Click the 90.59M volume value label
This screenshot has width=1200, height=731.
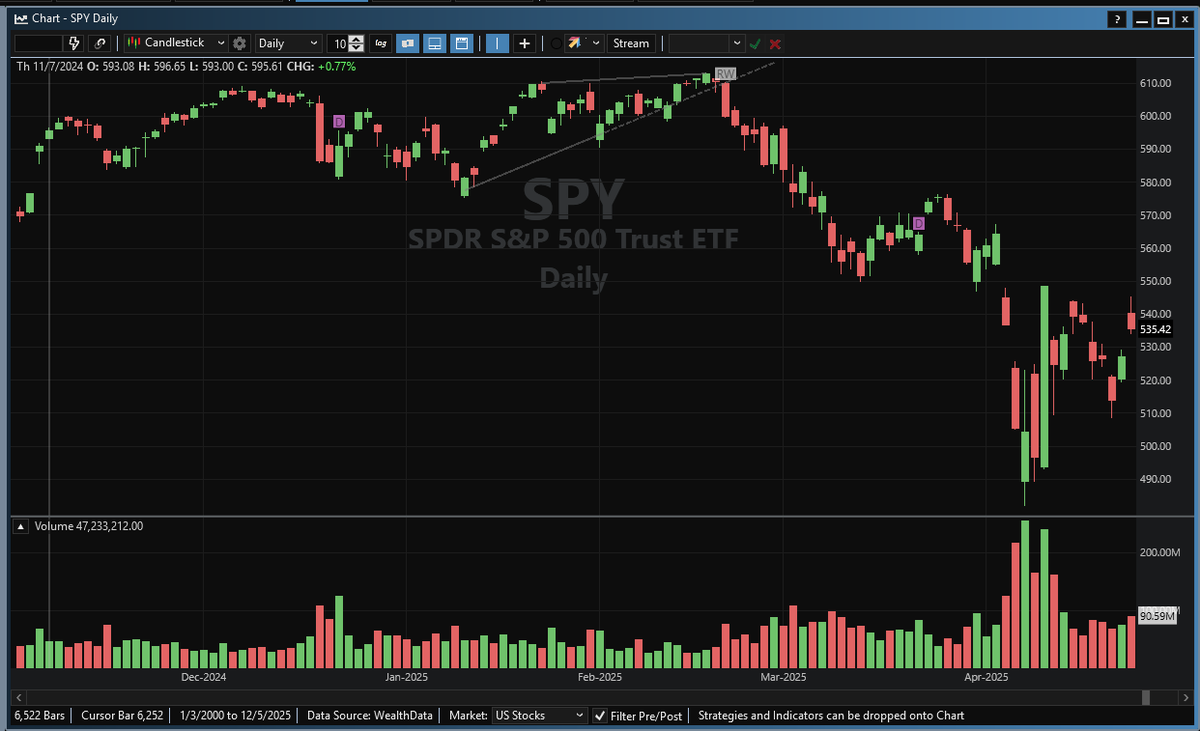click(x=1155, y=617)
